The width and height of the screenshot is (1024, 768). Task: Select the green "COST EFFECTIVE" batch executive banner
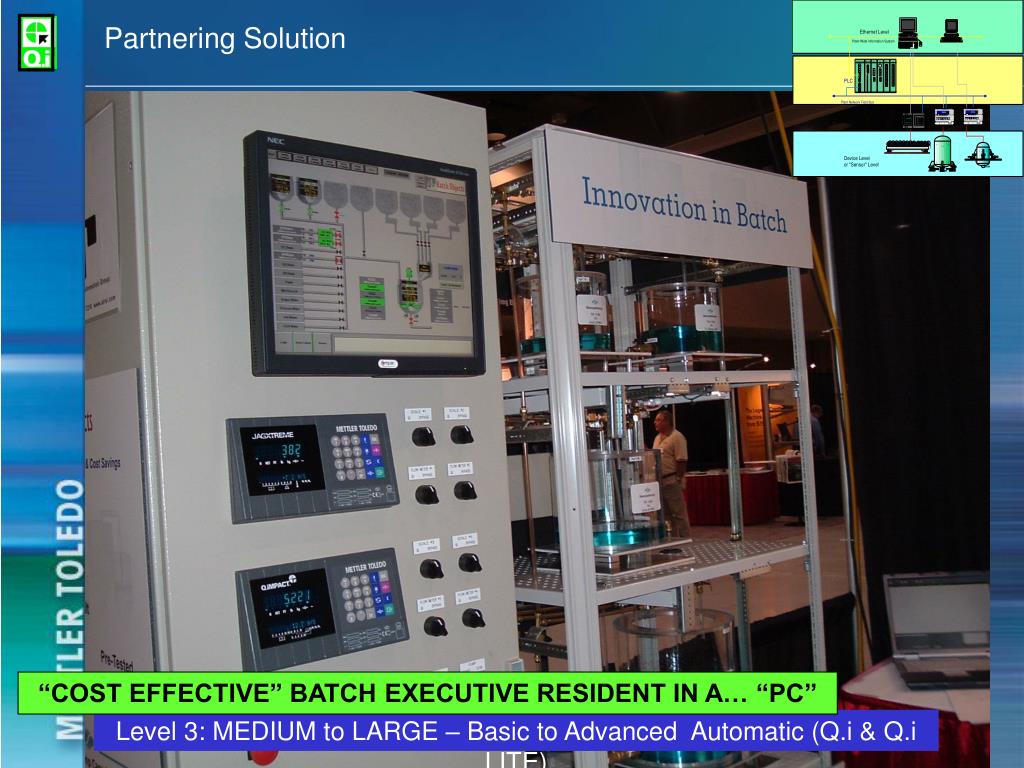[x=428, y=693]
